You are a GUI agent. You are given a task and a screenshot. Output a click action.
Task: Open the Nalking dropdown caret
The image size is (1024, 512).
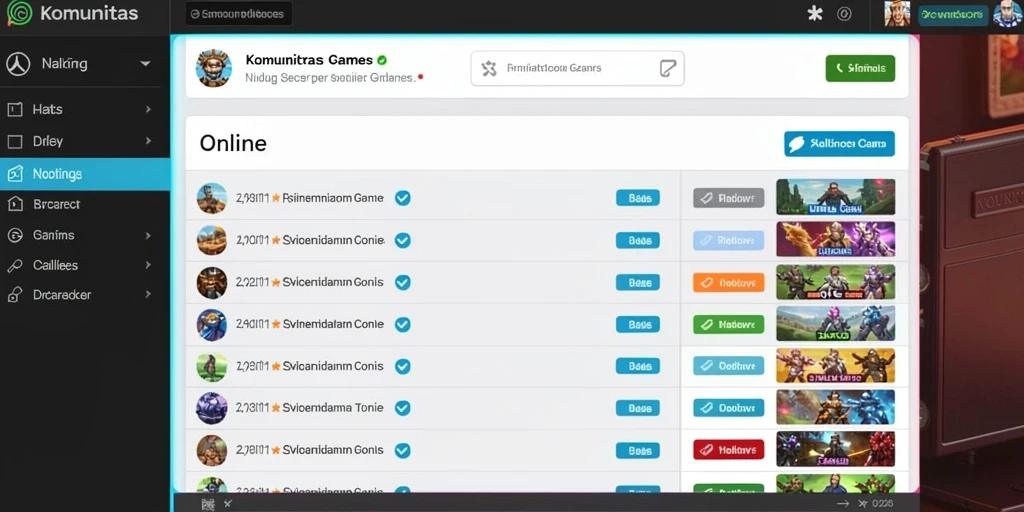coord(145,64)
